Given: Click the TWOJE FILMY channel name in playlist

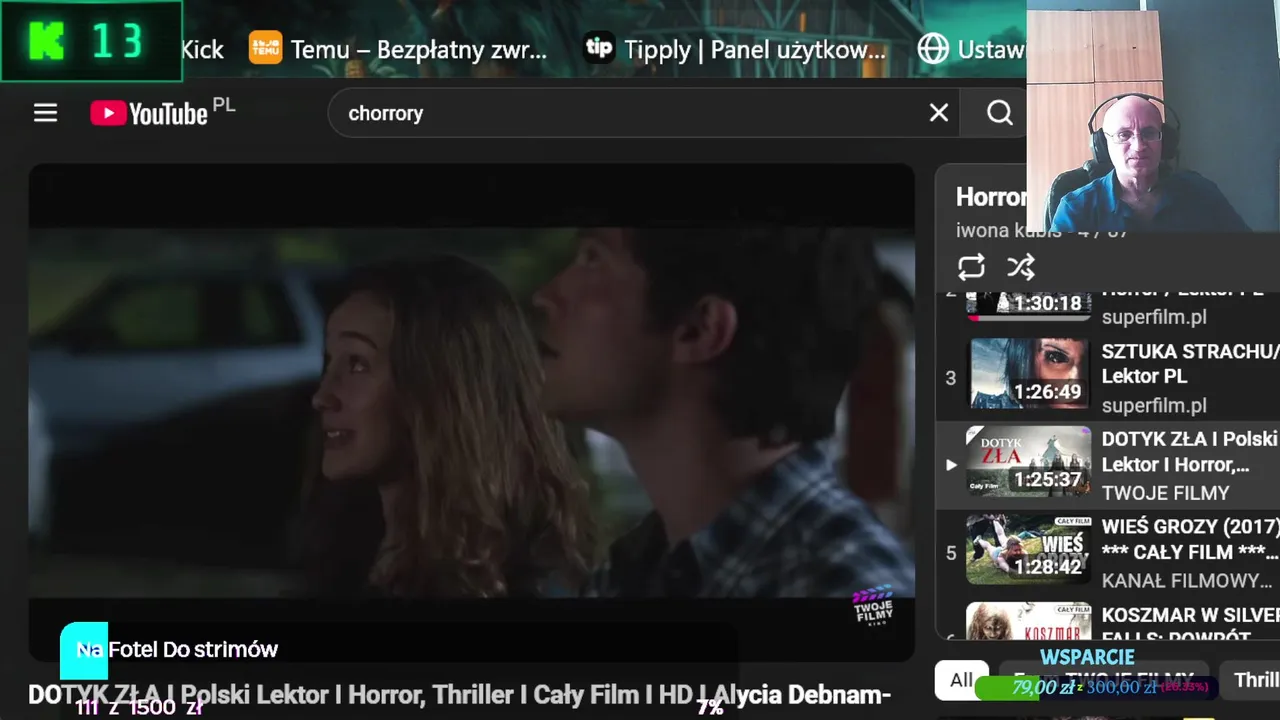Looking at the screenshot, I should (x=1165, y=493).
